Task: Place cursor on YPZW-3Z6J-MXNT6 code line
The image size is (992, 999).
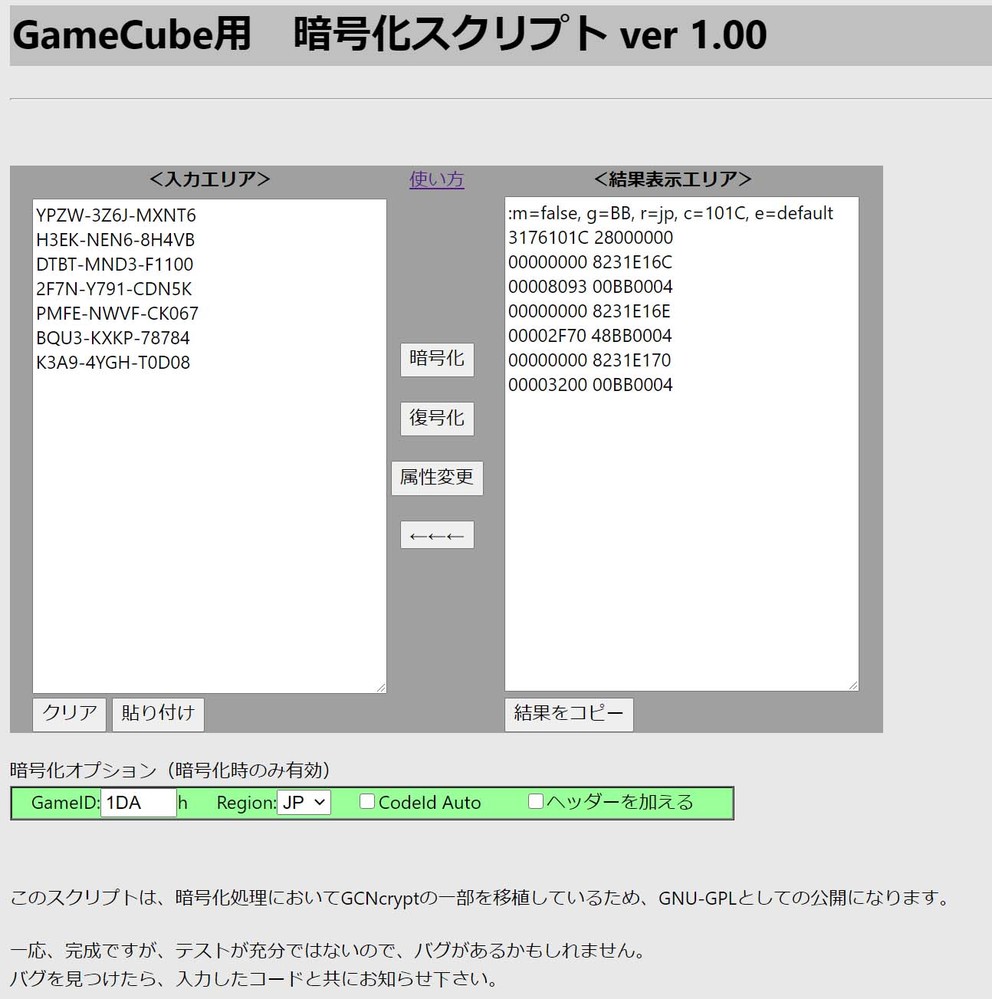Action: click(116, 216)
